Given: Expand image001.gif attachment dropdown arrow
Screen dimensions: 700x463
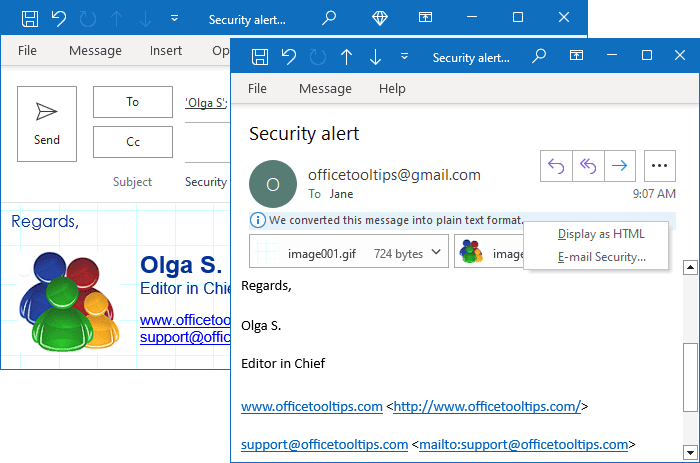Looking at the screenshot, I should [x=436, y=252].
